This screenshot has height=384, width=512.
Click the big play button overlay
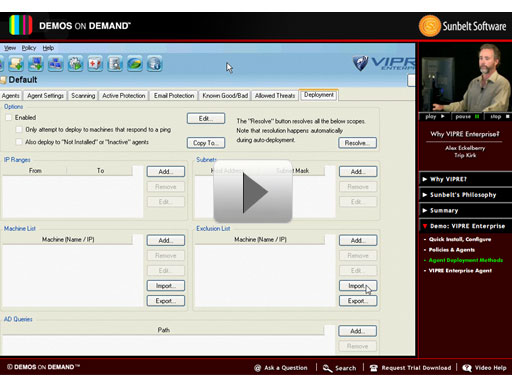point(253,192)
